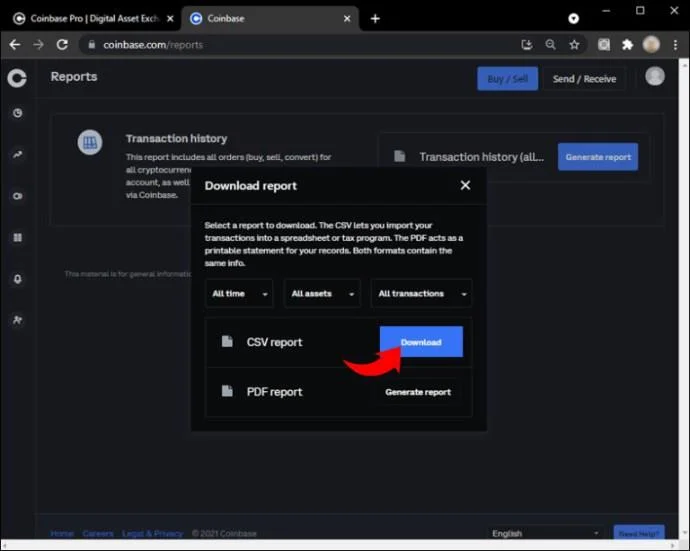Viewport: 690px width, 551px height.
Task: Open the extensions puzzle icon
Action: point(628,44)
